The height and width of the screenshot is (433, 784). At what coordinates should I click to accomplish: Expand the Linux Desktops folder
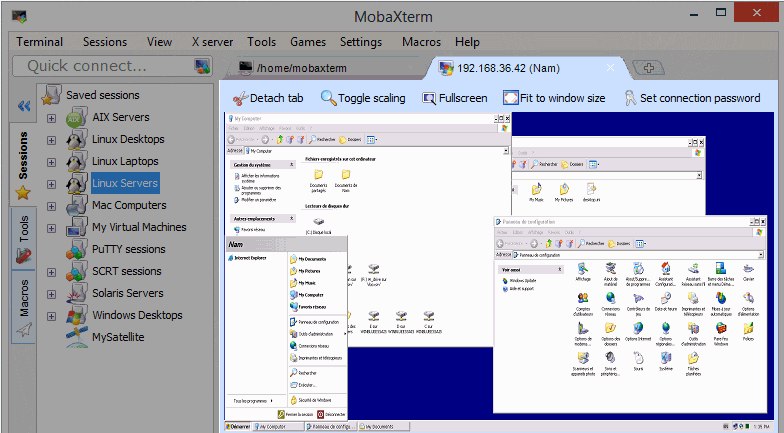coord(51,140)
